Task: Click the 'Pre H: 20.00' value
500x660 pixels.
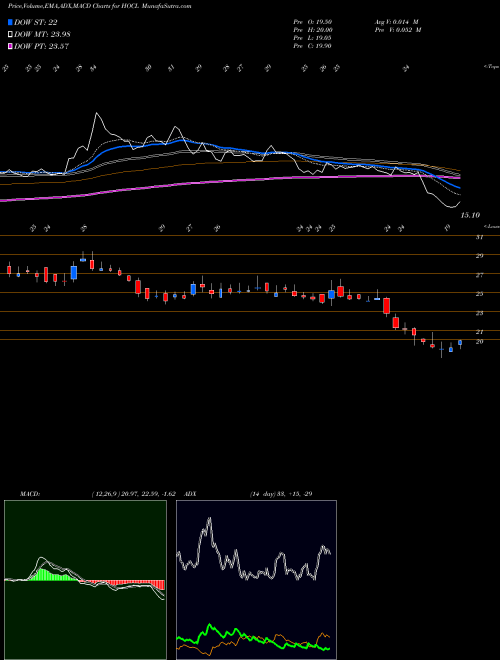Action: (x=313, y=30)
